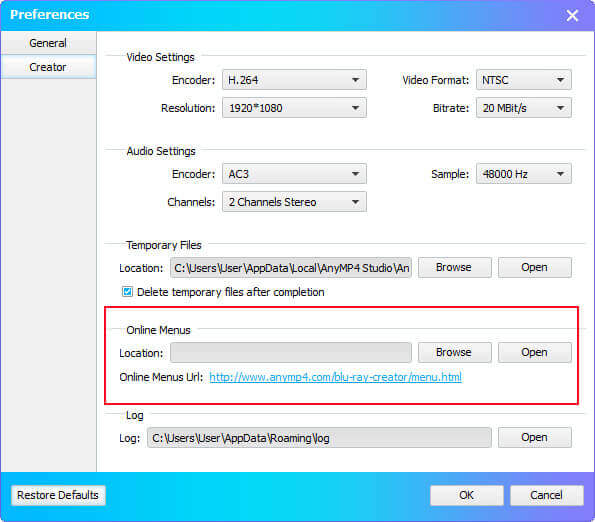Click the Temporary Files location path field

click(291, 268)
